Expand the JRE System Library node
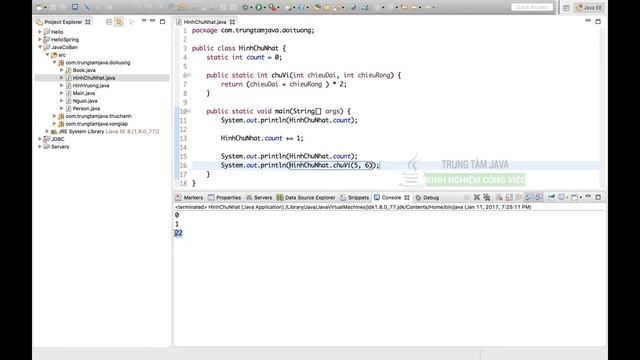Image resolution: width=640 pixels, height=360 pixels. pyautogui.click(x=47, y=131)
